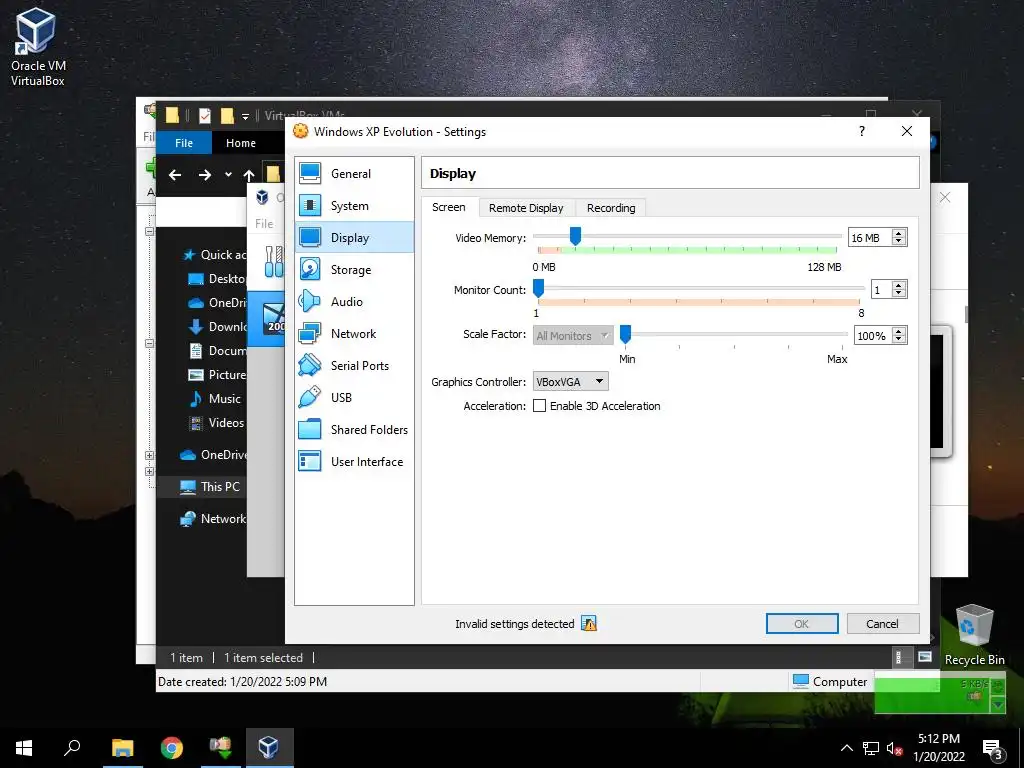Image resolution: width=1024 pixels, height=768 pixels.
Task: Open the Audio settings category
Action: click(354, 302)
